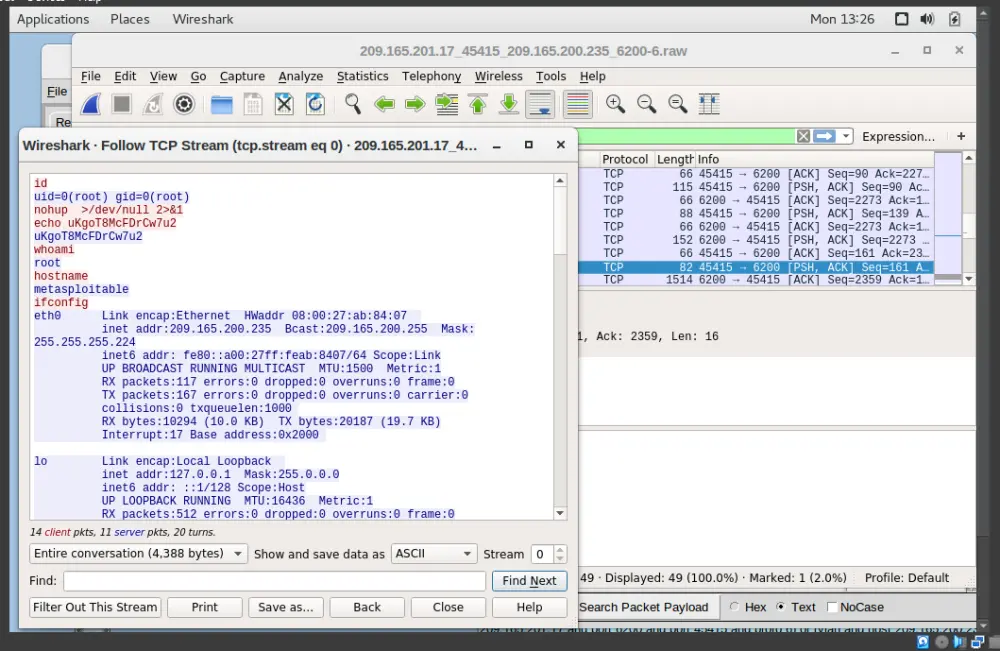Click stream content scrollbar down arrow
This screenshot has width=1000, height=651.
tap(560, 513)
